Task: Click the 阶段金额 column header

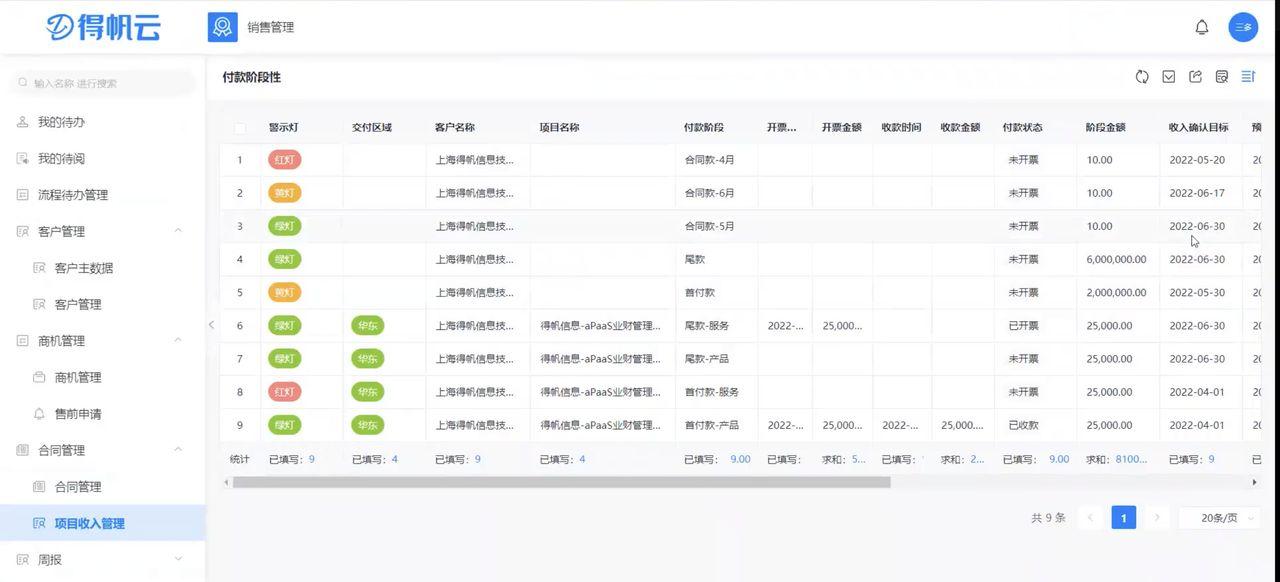Action: pyautogui.click(x=1105, y=127)
